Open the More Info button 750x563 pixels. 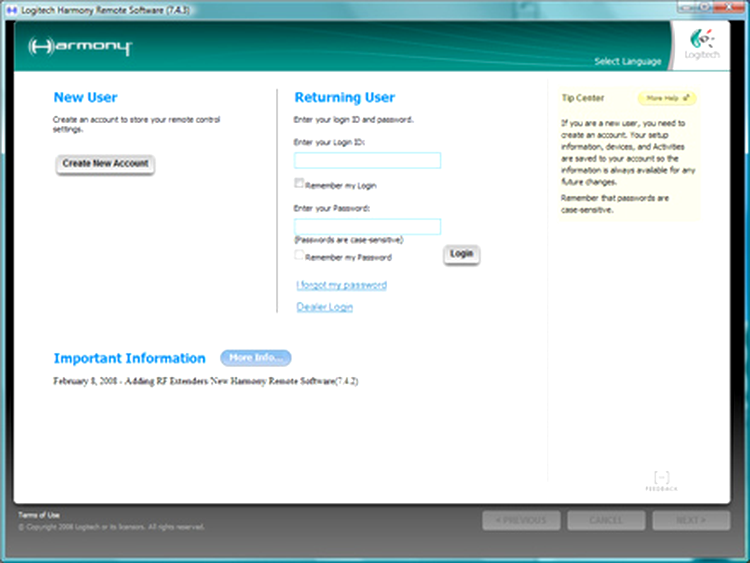(x=255, y=358)
